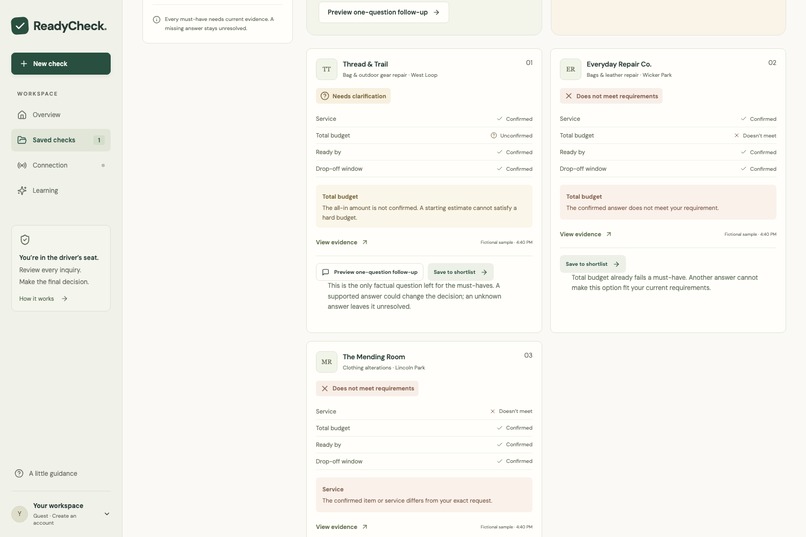The width and height of the screenshot is (806, 537).
Task: Click the Connection broadcast icon
Action: click(22, 165)
